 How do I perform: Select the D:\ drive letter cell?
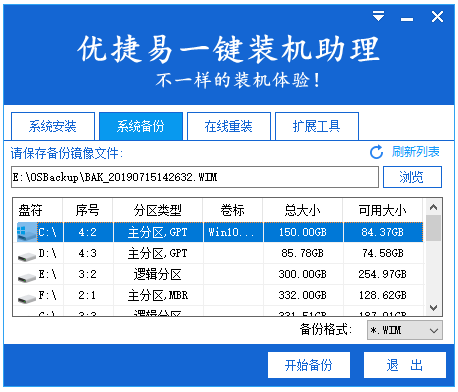[x=47, y=253]
